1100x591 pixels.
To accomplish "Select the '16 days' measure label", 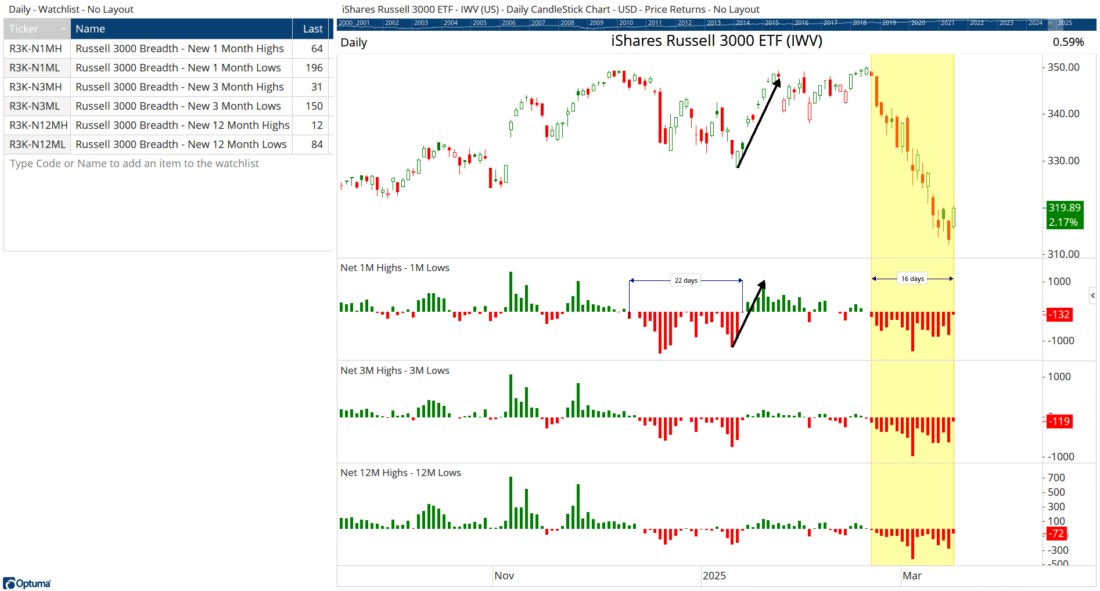I will 913,279.
